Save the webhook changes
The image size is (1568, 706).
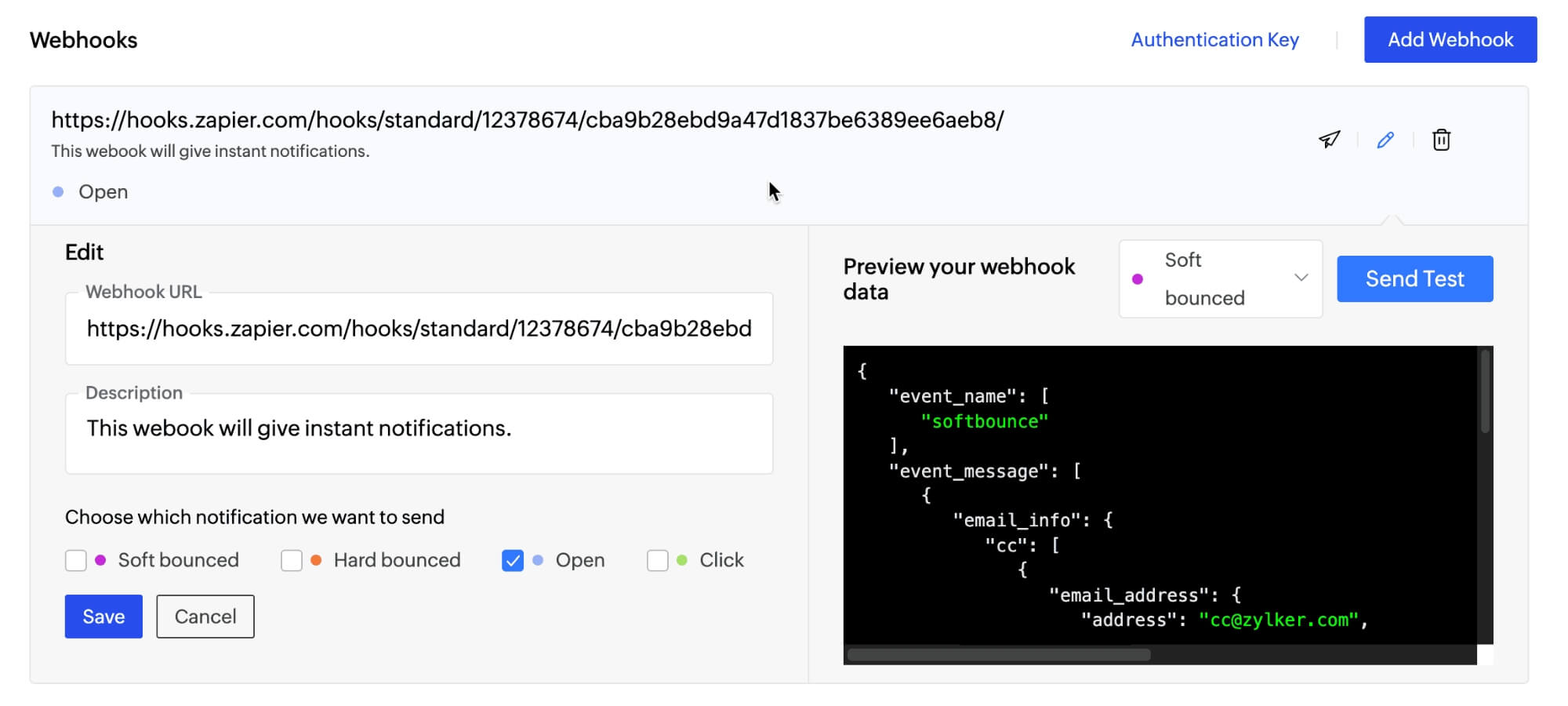coord(103,617)
